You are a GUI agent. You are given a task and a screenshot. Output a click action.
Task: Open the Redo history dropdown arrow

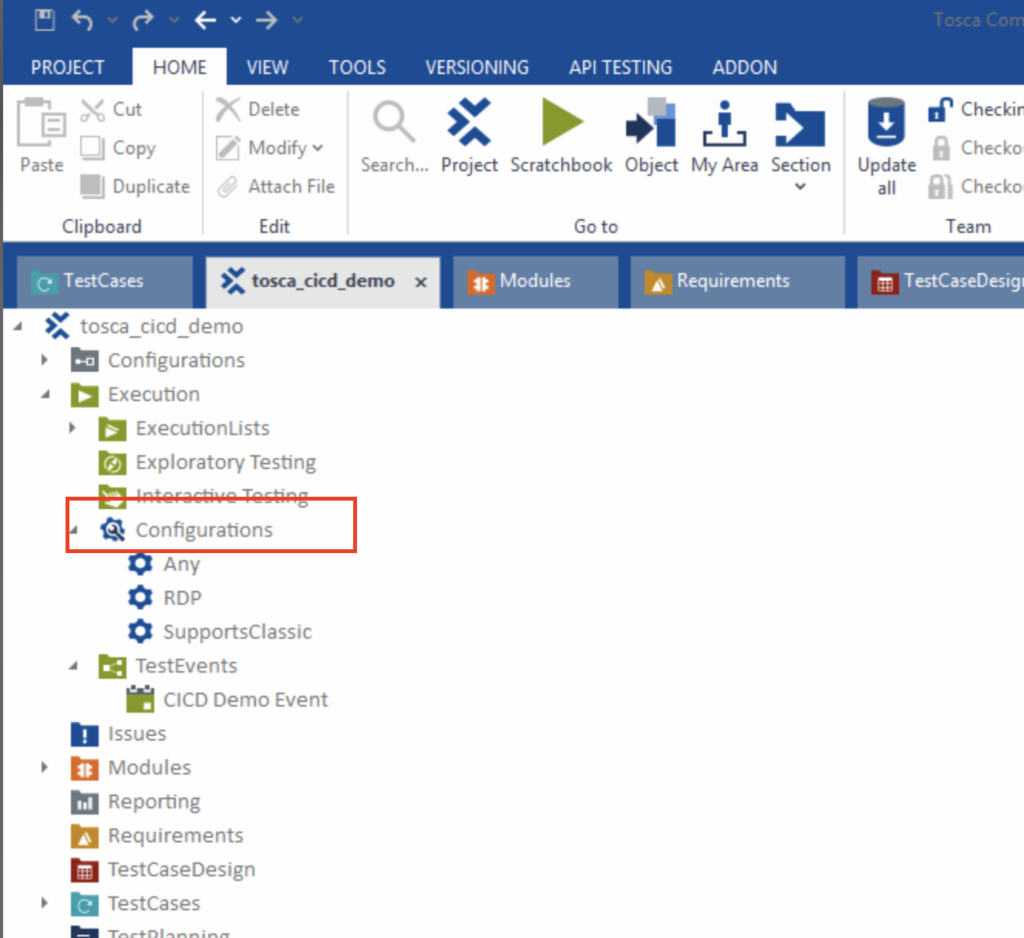[174, 20]
